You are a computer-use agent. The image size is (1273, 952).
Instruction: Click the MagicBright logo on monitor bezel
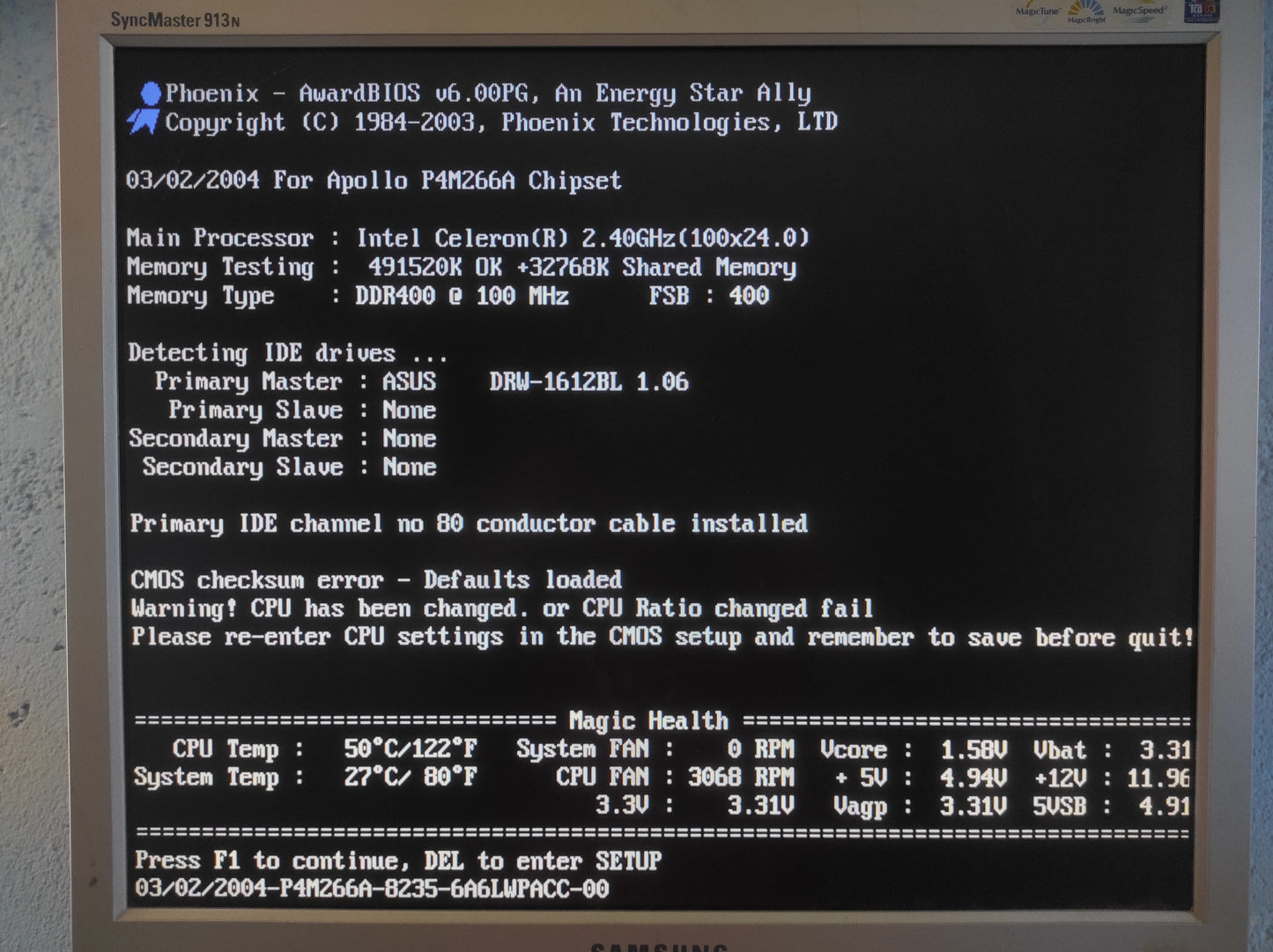[1086, 12]
